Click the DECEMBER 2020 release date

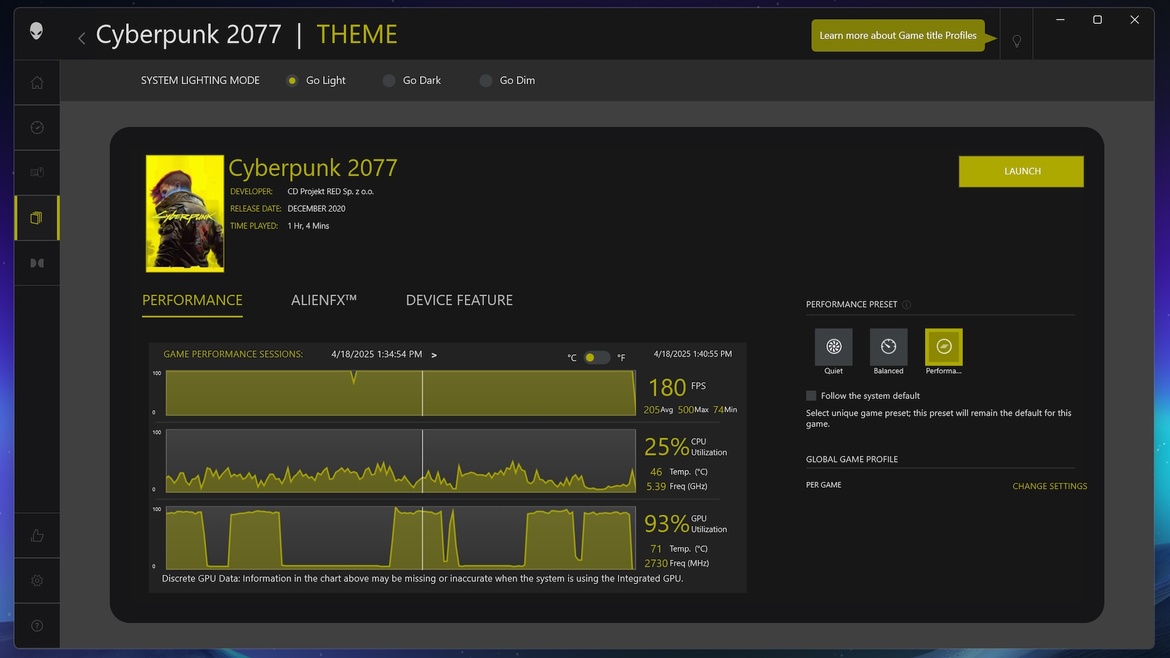(x=316, y=208)
